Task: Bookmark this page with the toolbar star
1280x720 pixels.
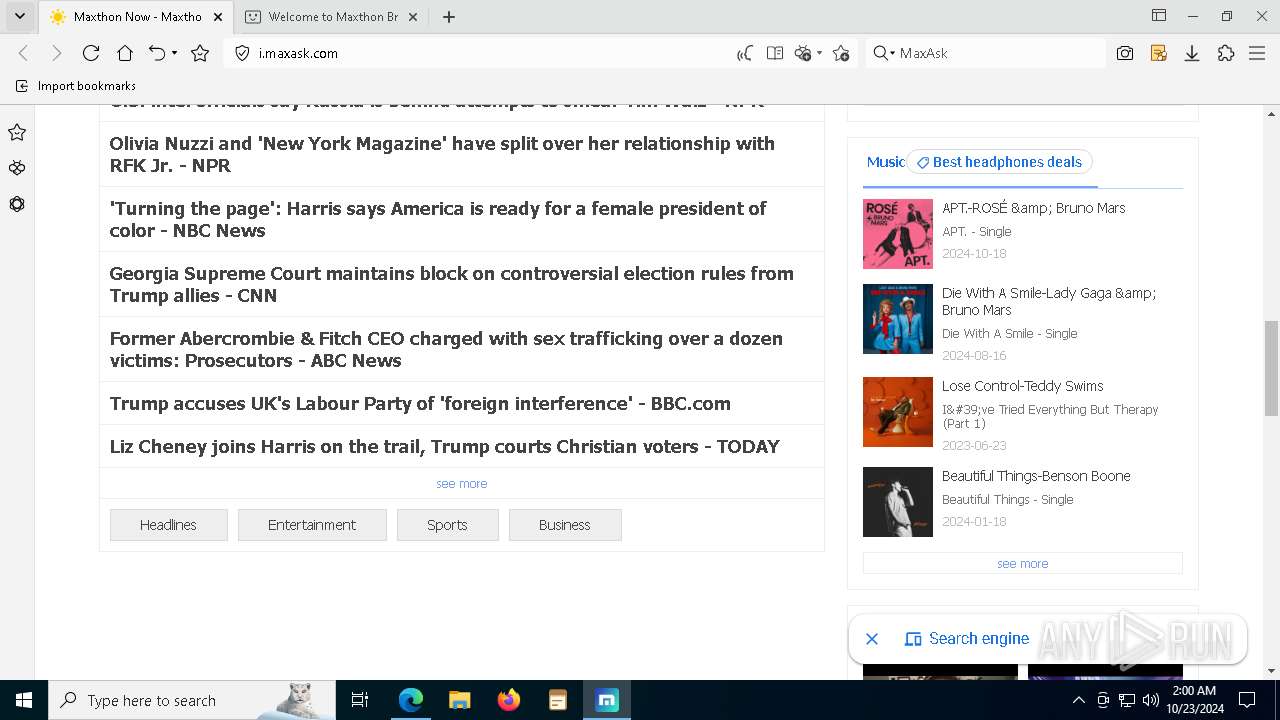Action: click(200, 53)
